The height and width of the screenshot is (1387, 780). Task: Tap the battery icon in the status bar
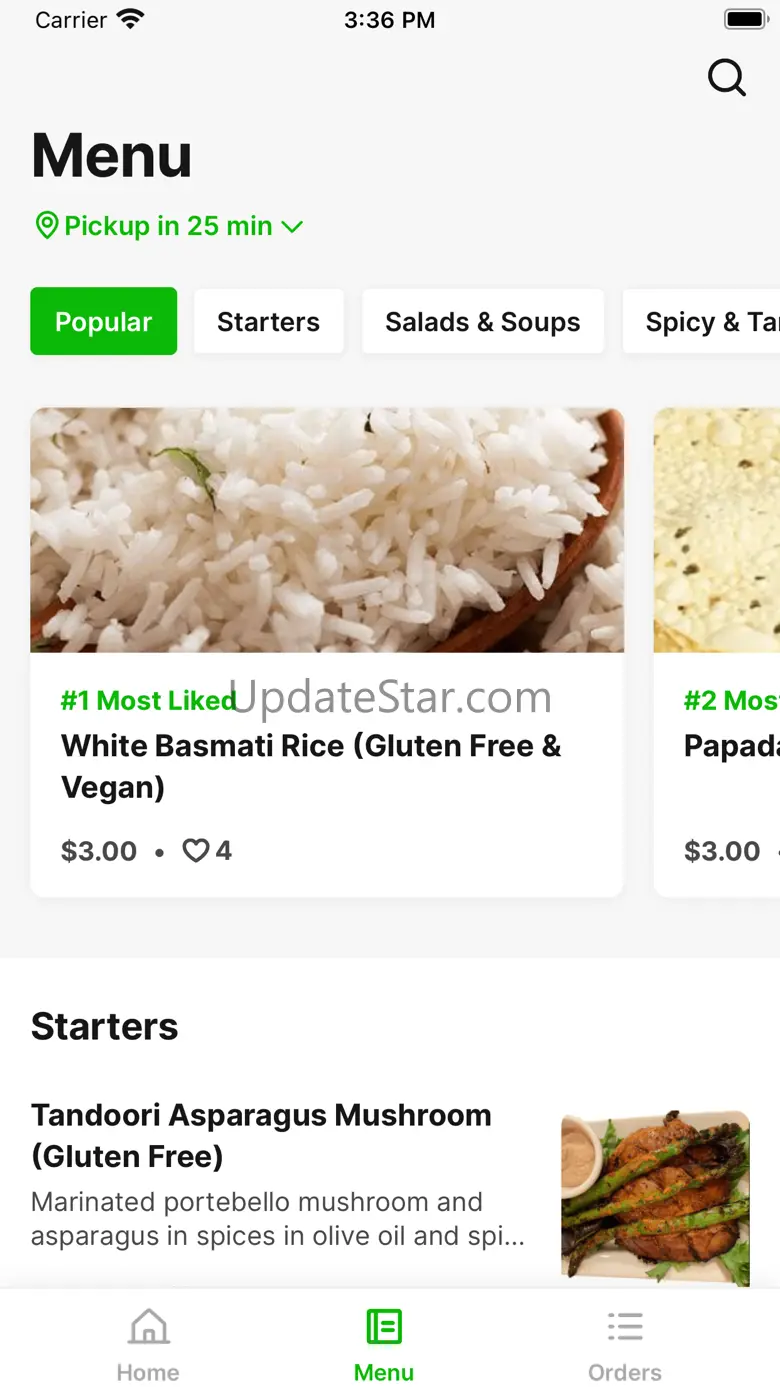[x=745, y=19]
